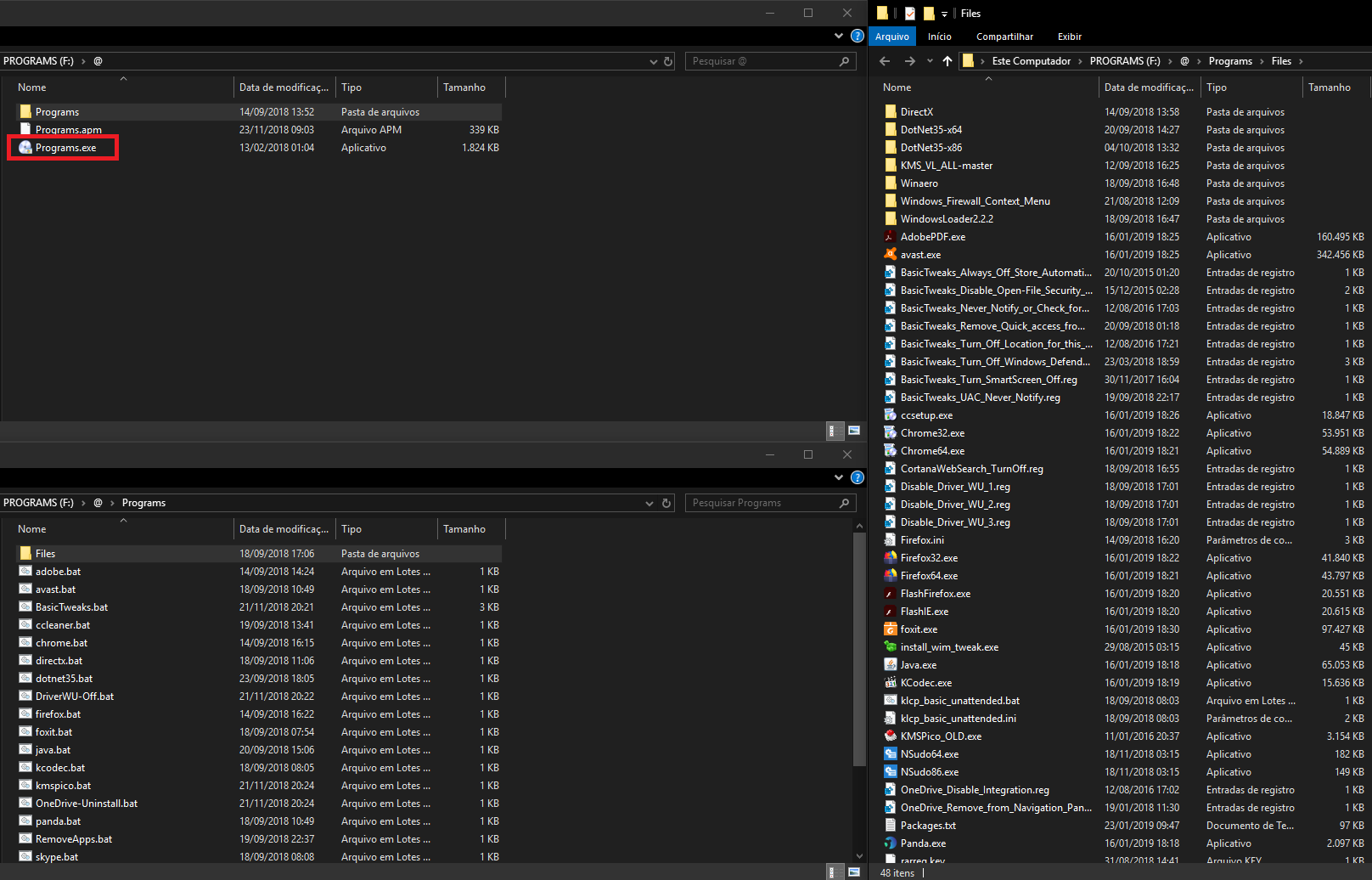Go to PROGRAMS (F:) breadcrumb in Files window
Screen dimensions: 1372x880
coord(1125,61)
